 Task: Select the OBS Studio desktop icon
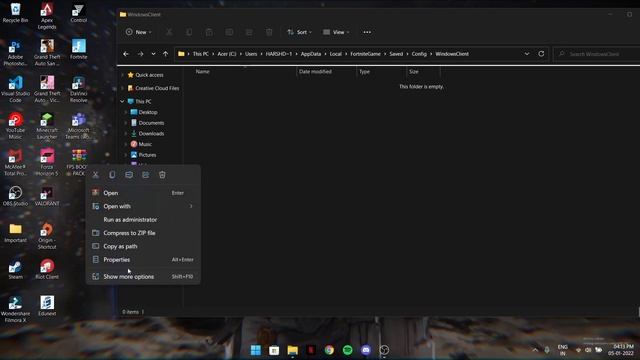[15, 196]
